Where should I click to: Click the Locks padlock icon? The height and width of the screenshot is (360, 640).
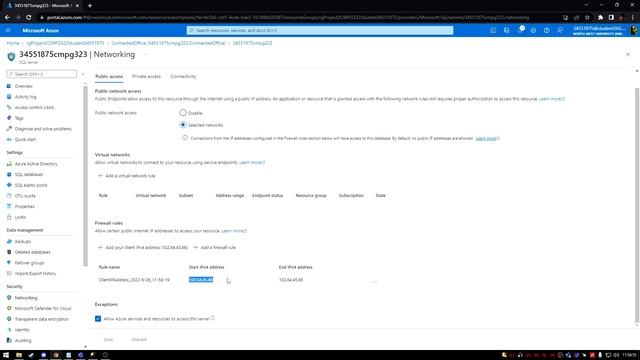click(9, 217)
